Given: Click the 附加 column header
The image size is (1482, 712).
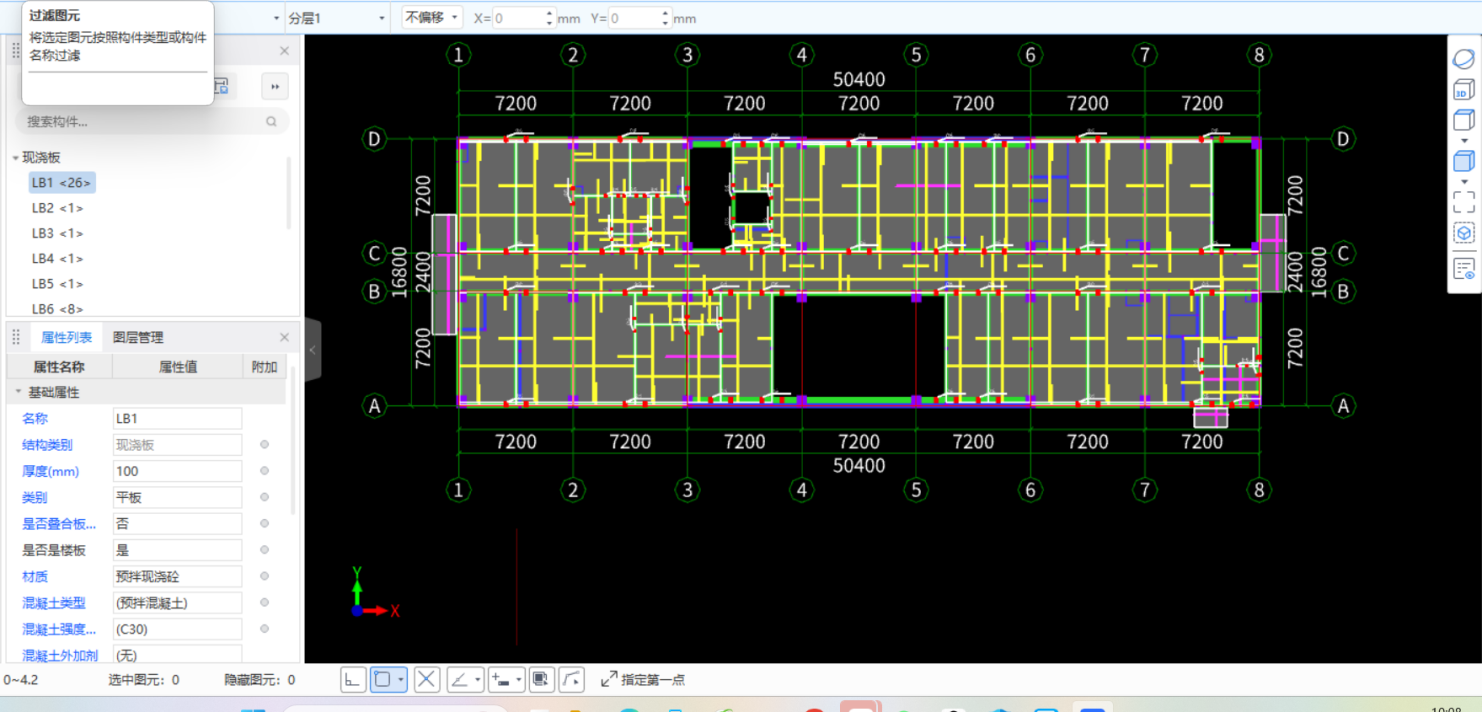Looking at the screenshot, I should [x=264, y=367].
